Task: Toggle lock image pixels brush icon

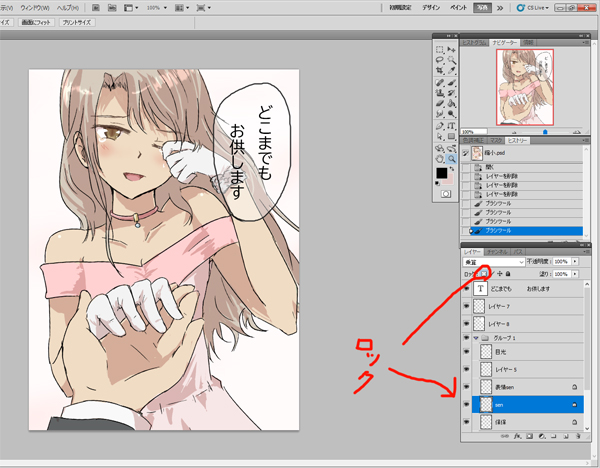Action: 492,274
